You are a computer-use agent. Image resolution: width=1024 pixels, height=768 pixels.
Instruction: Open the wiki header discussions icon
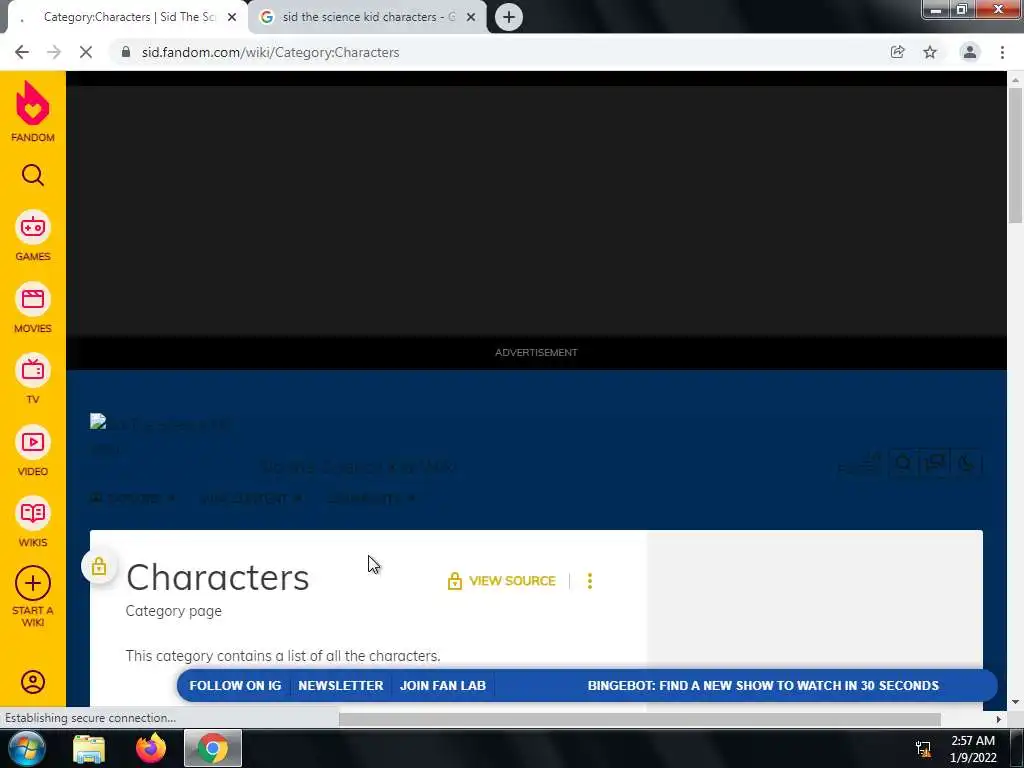click(936, 464)
